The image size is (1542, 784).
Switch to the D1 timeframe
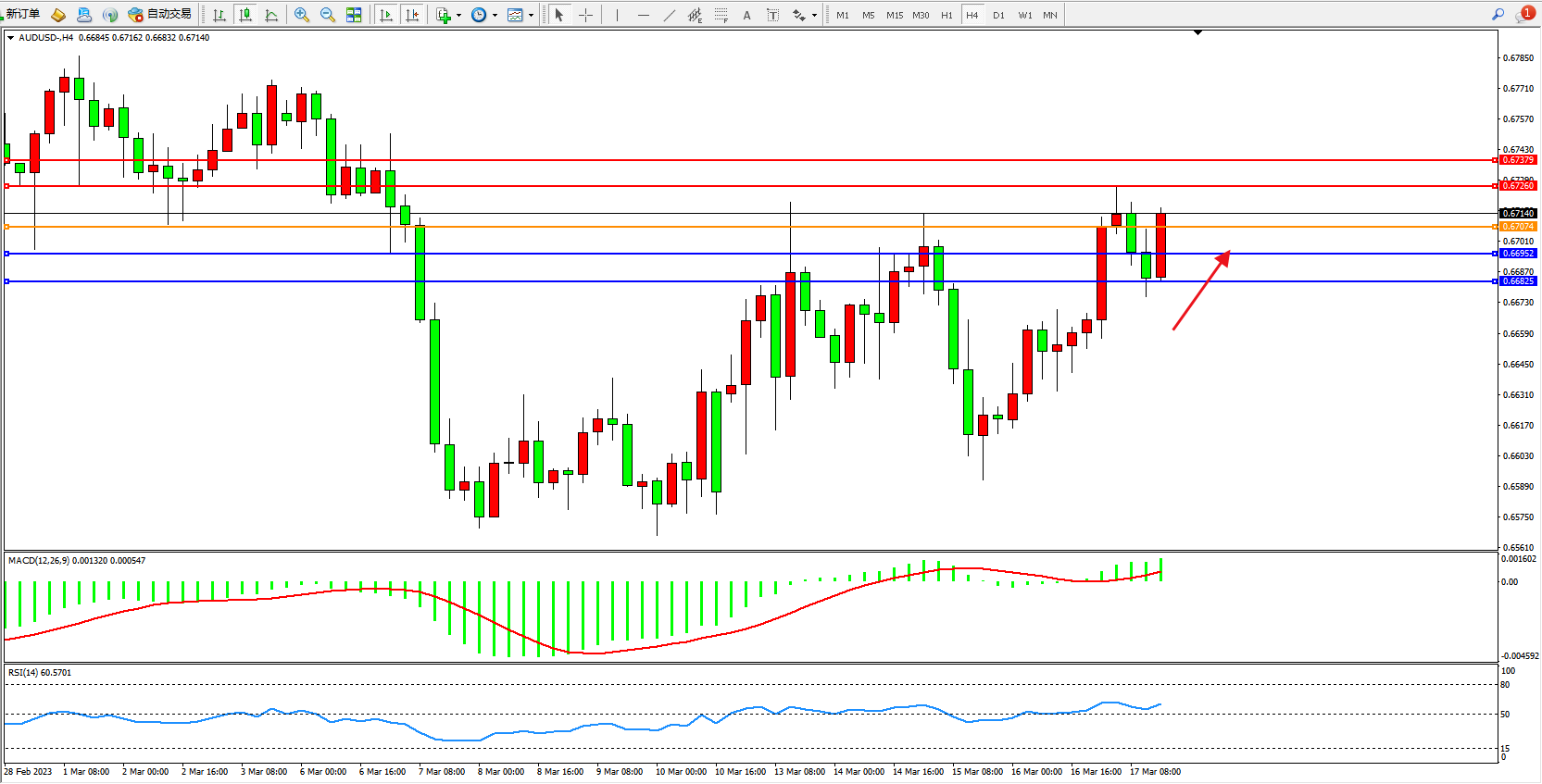(998, 15)
